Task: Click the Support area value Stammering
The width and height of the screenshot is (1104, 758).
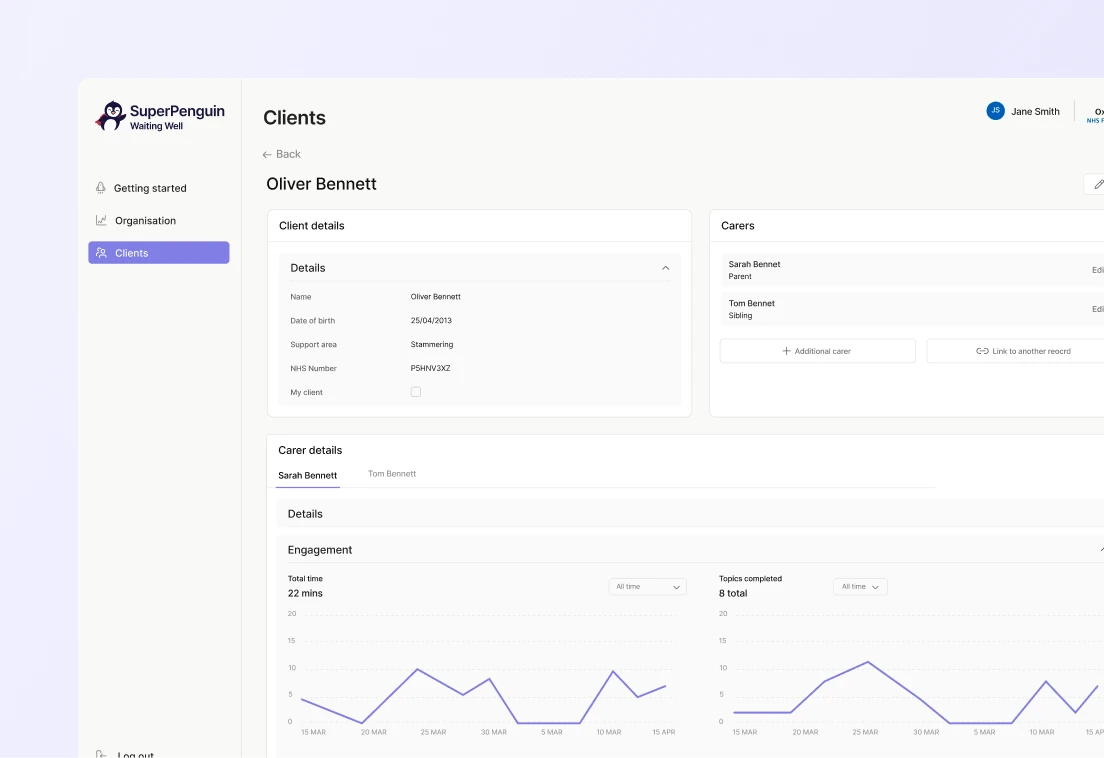Action: (432, 344)
